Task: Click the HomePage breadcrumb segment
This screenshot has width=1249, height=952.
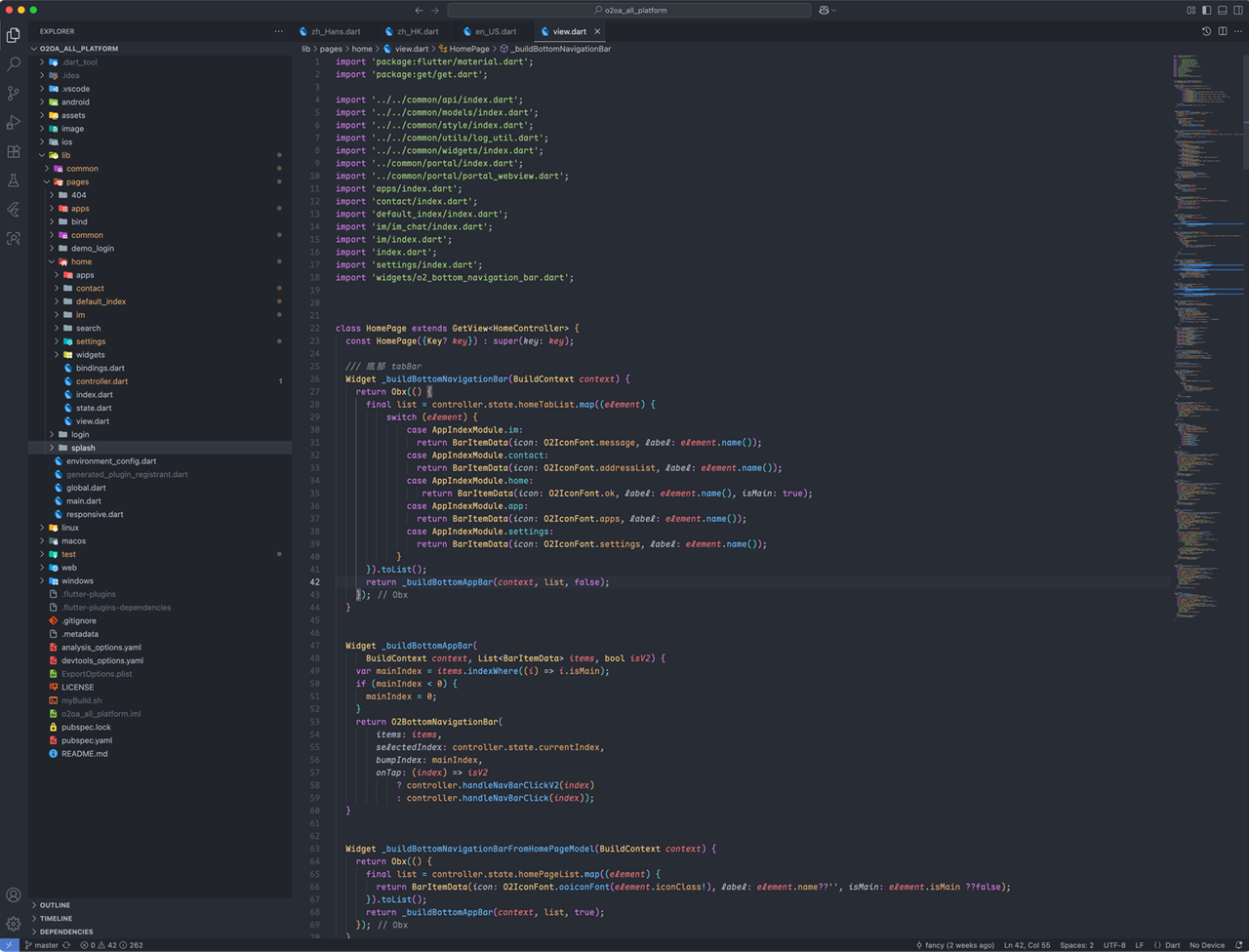Action: point(464,49)
